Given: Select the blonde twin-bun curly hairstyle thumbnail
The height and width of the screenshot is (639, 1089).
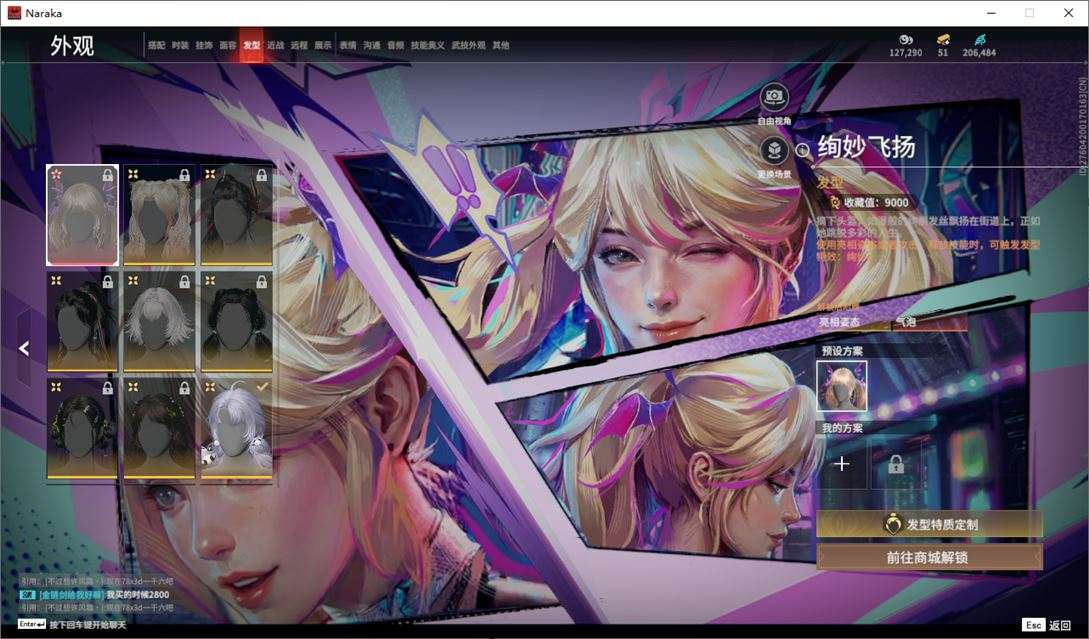Looking at the screenshot, I should (x=159, y=215).
